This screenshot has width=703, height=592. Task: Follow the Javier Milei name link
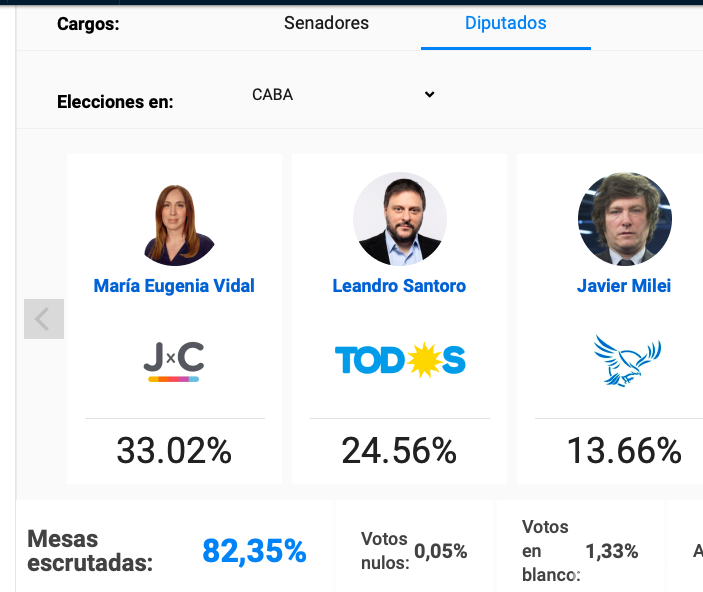pos(624,286)
